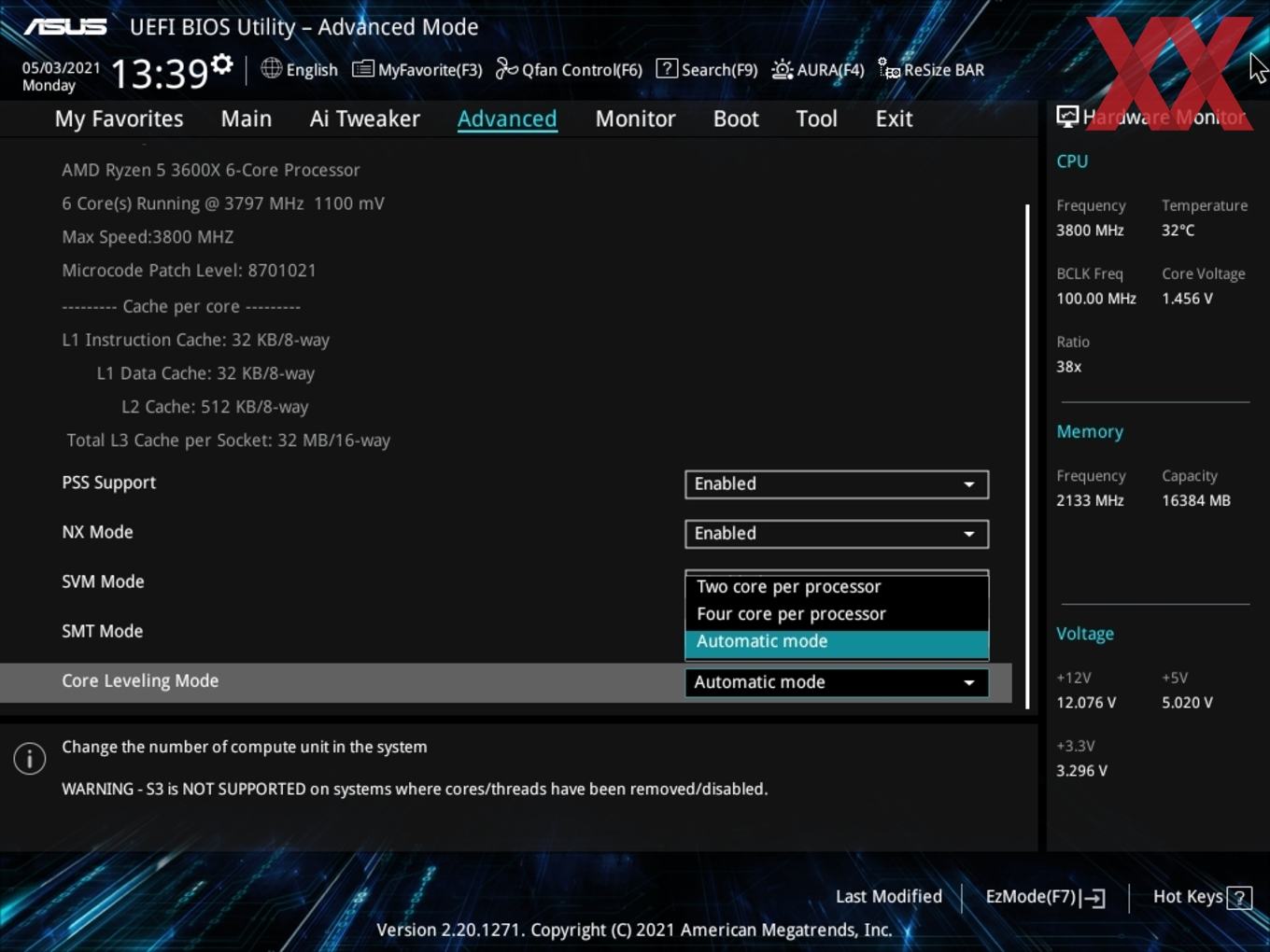Open the MyFavorite(F3) list icon

click(363, 69)
